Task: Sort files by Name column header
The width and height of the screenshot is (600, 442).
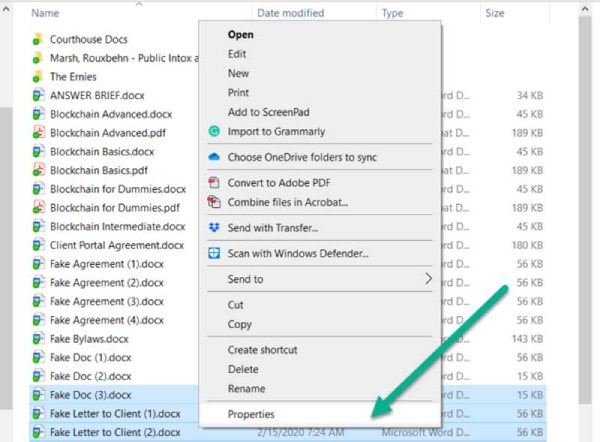Action: [45, 14]
